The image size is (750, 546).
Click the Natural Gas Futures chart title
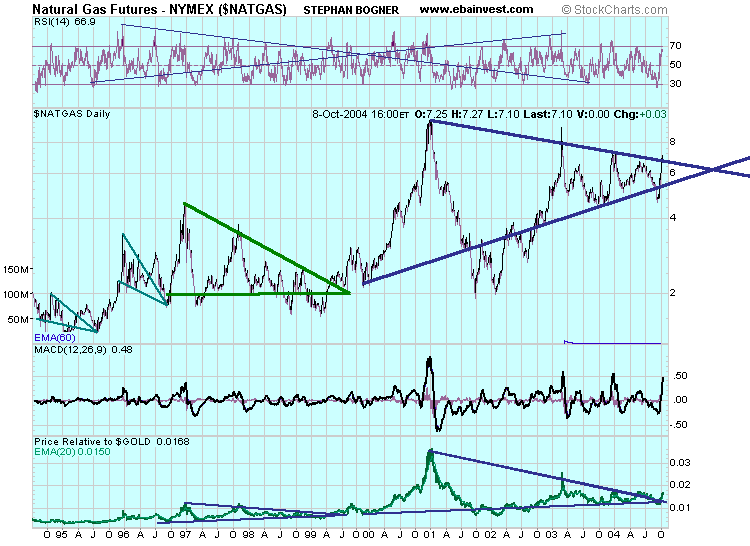point(160,9)
